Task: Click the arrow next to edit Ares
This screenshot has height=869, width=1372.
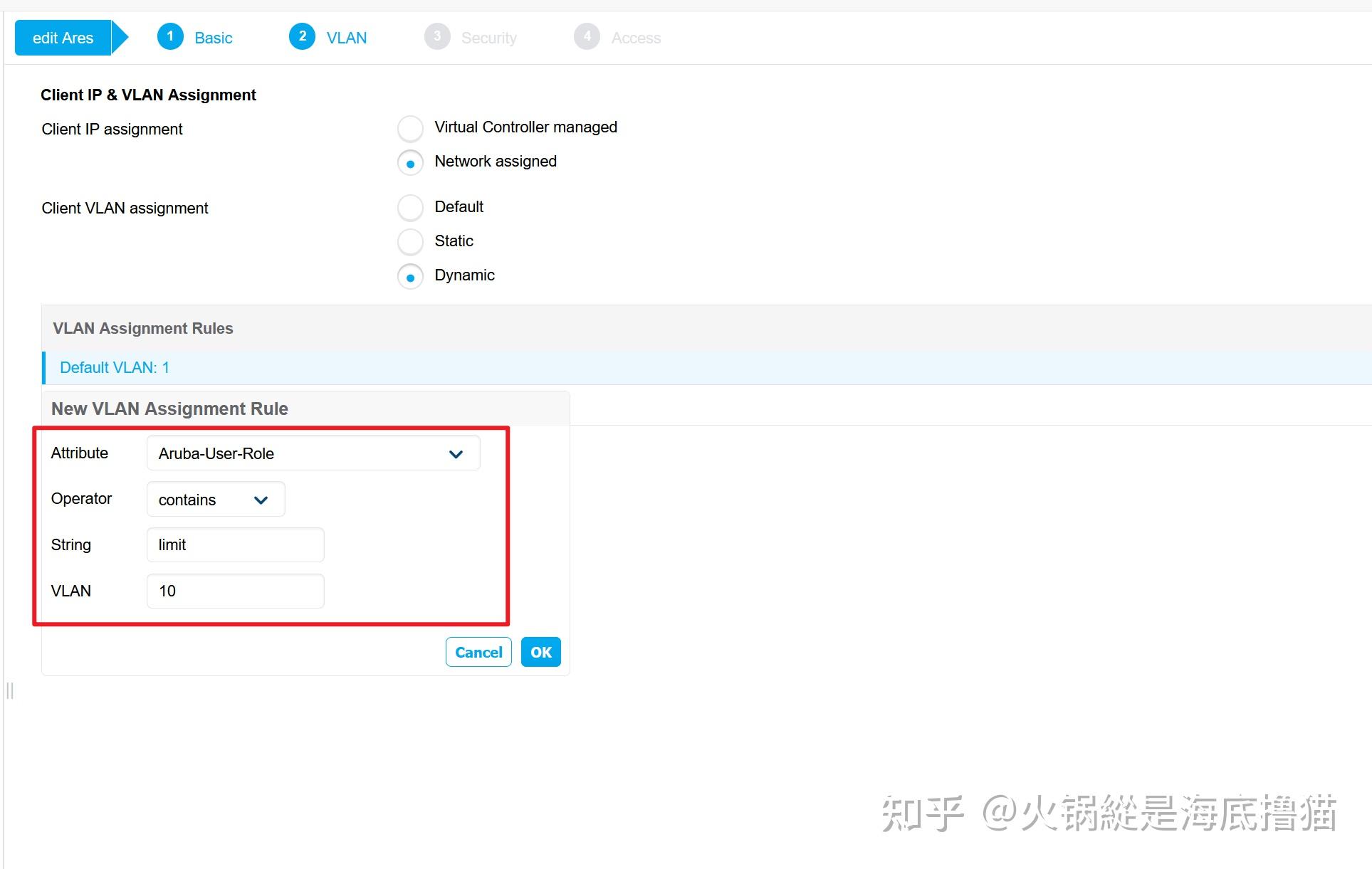Action: (x=120, y=37)
